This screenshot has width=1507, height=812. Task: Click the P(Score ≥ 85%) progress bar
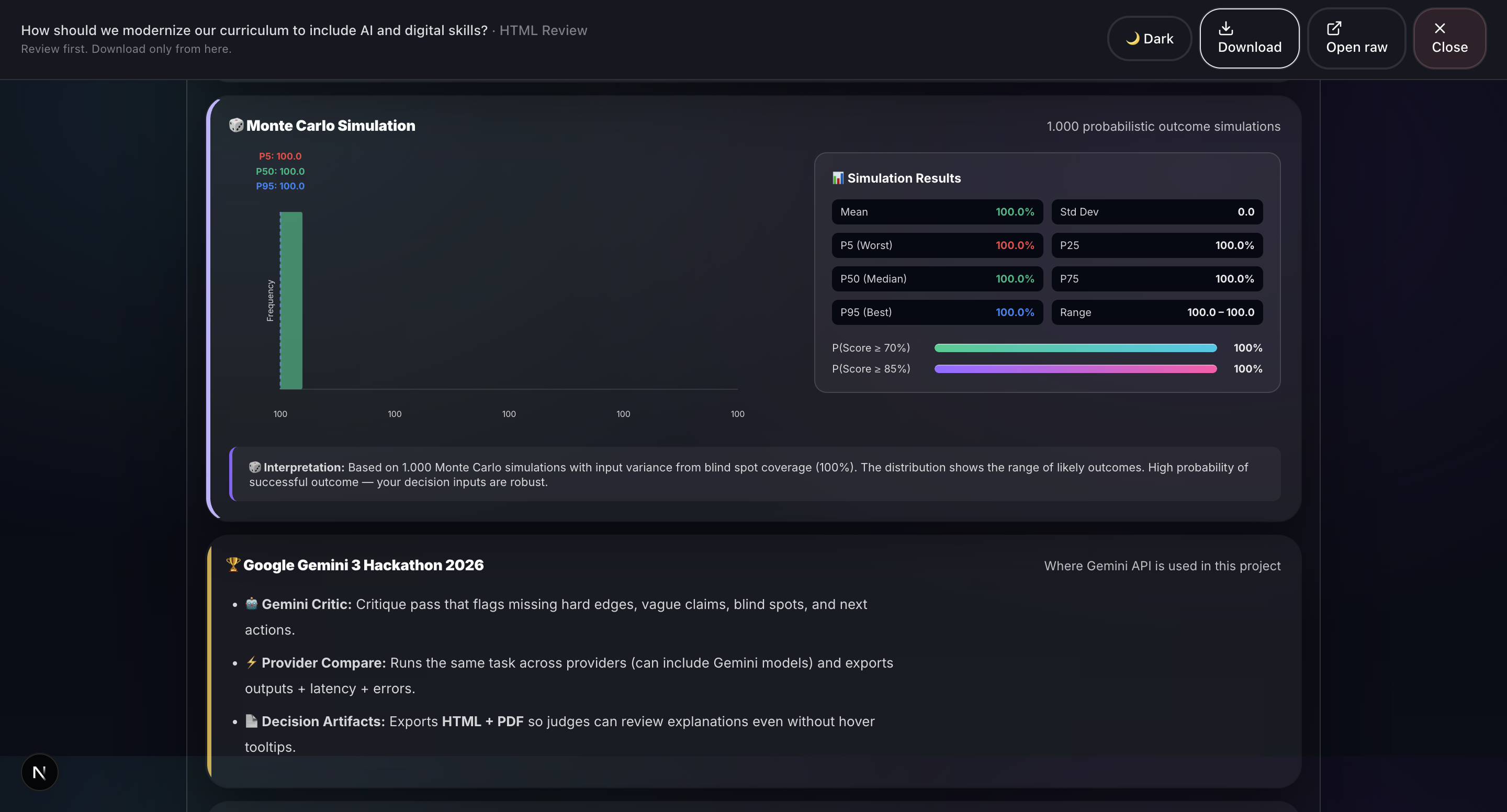[x=1075, y=368]
